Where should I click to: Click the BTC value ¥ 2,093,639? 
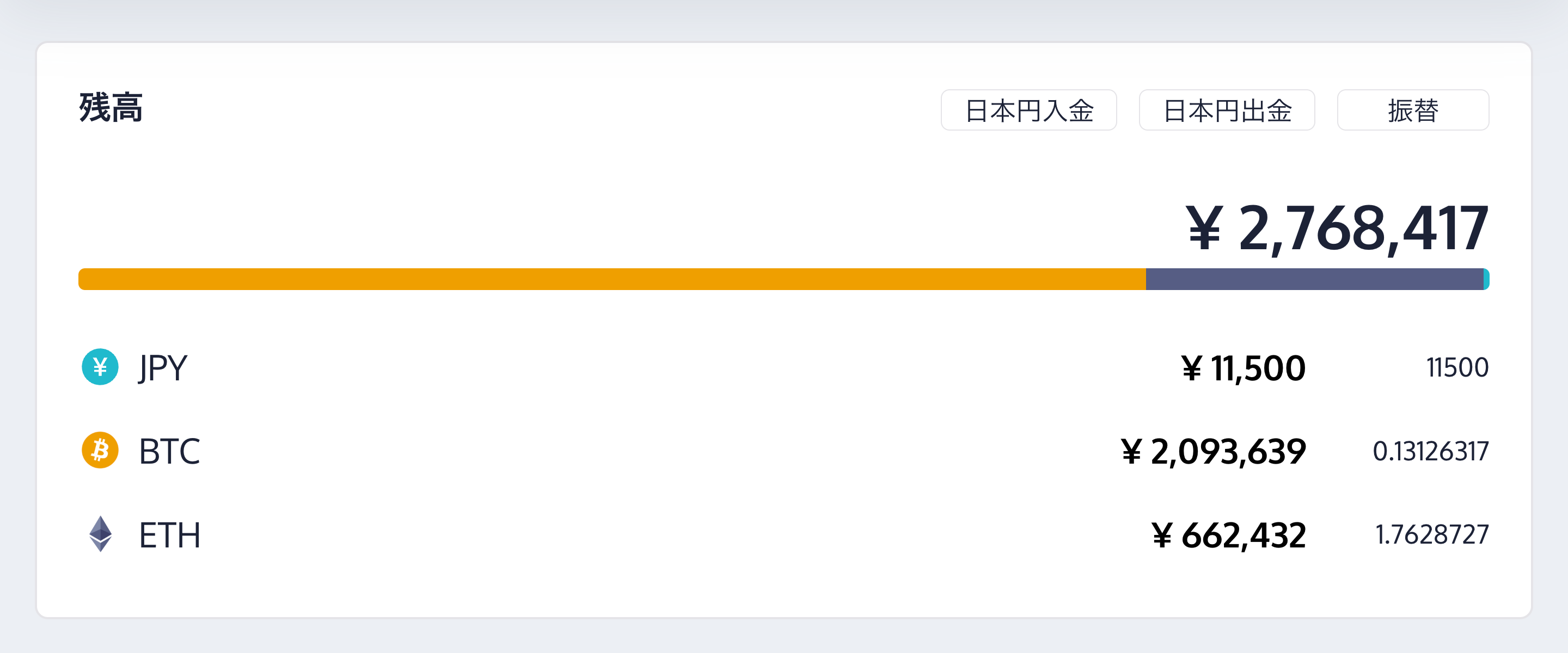pyautogui.click(x=1213, y=452)
